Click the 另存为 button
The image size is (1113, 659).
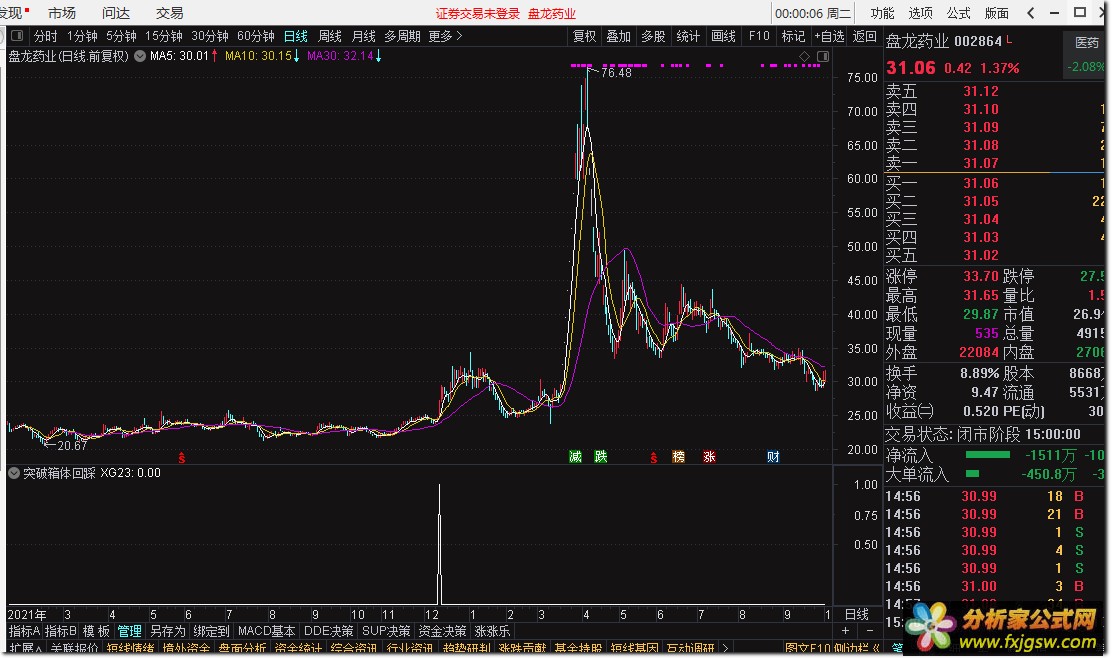(168, 631)
